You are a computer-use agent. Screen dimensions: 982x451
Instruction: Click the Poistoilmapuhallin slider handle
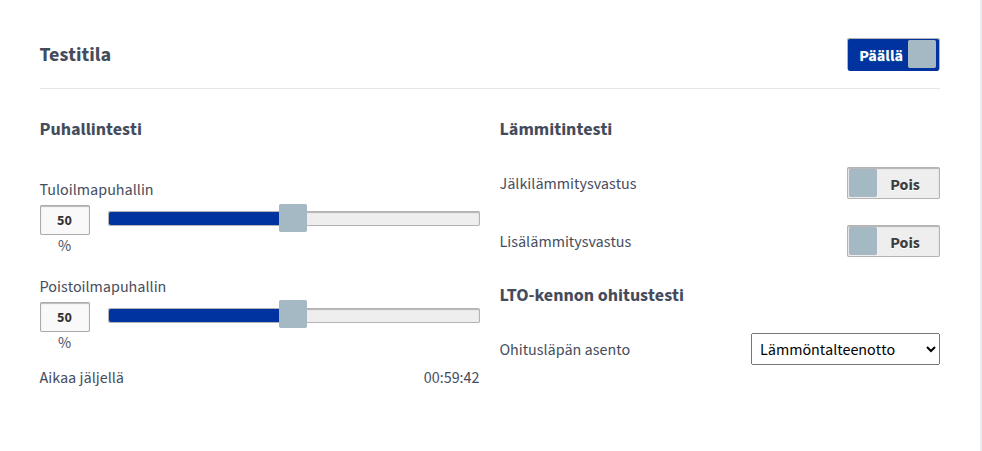293,315
